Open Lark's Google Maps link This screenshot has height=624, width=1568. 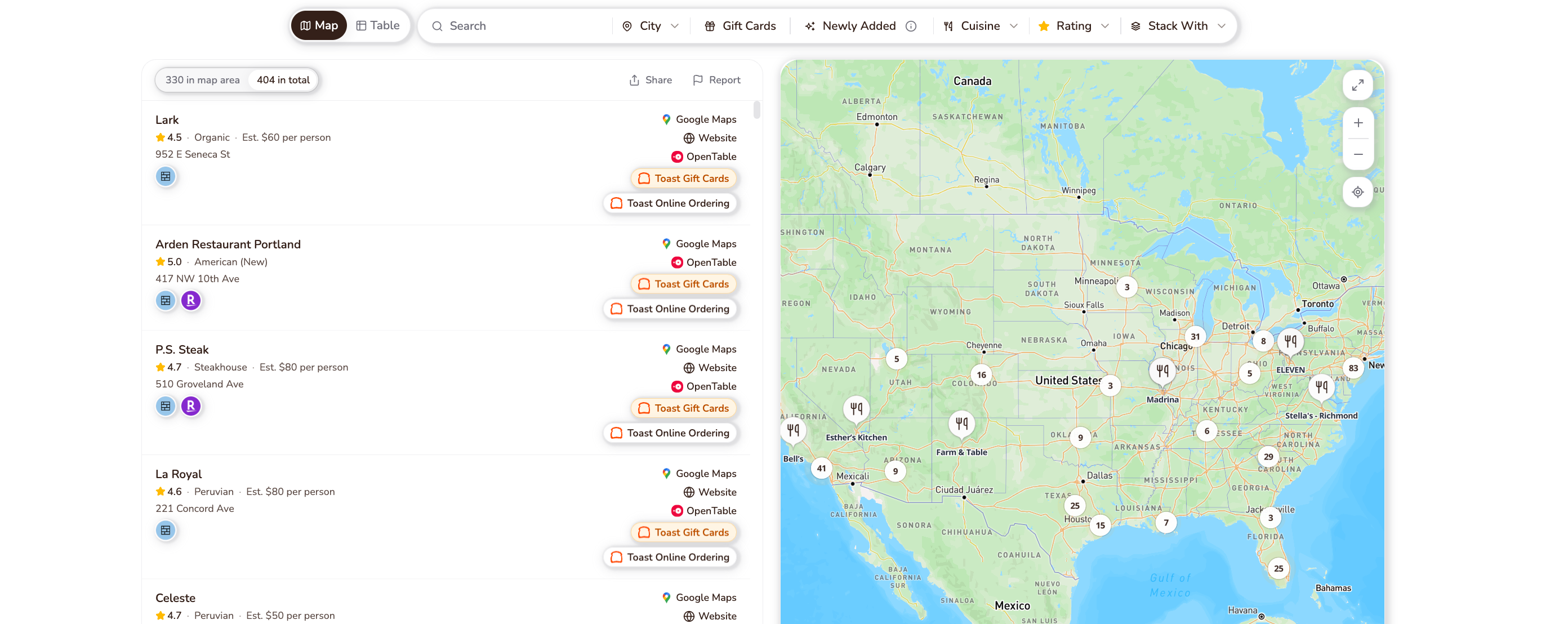click(699, 119)
